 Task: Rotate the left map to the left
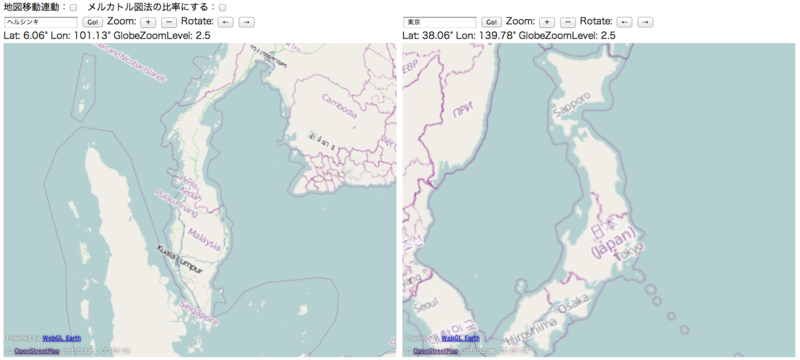[226, 22]
